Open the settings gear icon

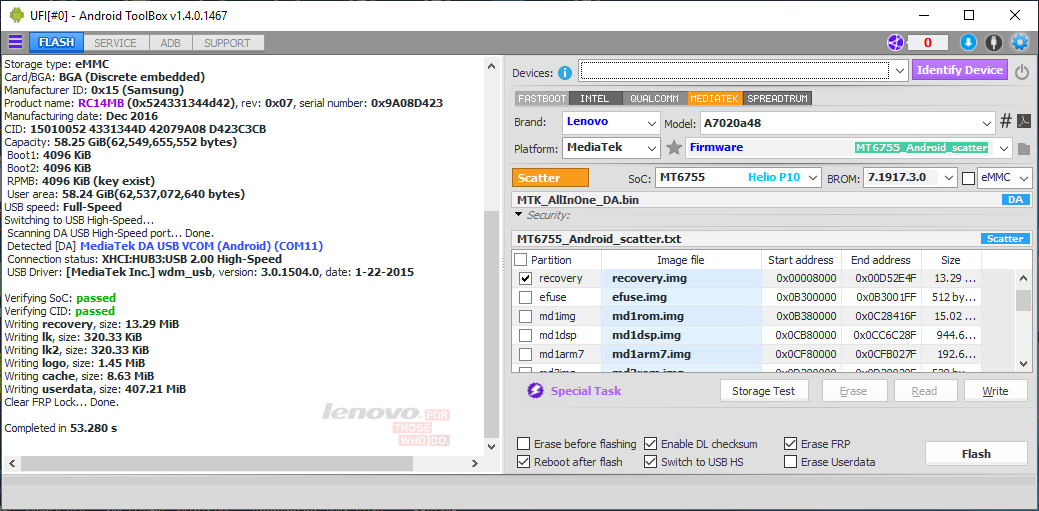tap(1020, 42)
